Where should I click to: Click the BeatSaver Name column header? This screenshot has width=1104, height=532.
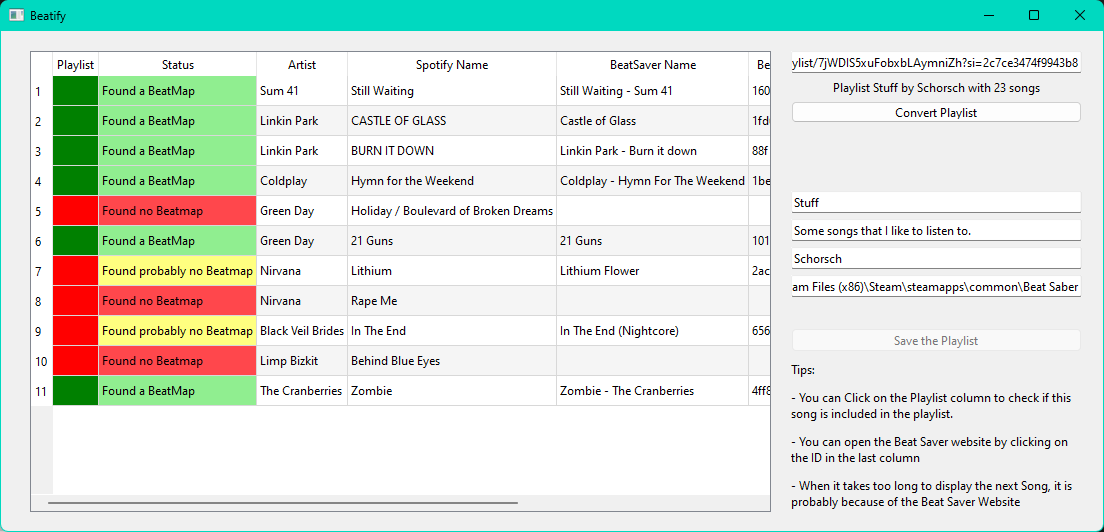pos(653,65)
